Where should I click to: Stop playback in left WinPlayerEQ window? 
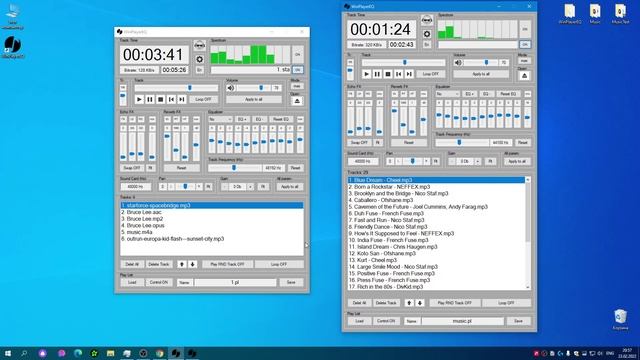tap(160, 100)
